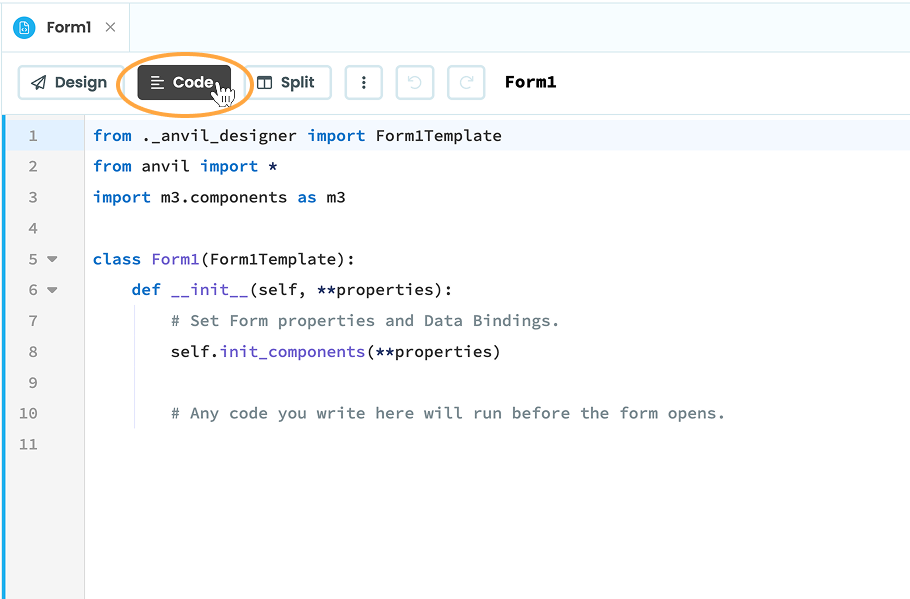The width and height of the screenshot is (910, 599).
Task: Click m3.components in the import statement
Action: point(224,197)
